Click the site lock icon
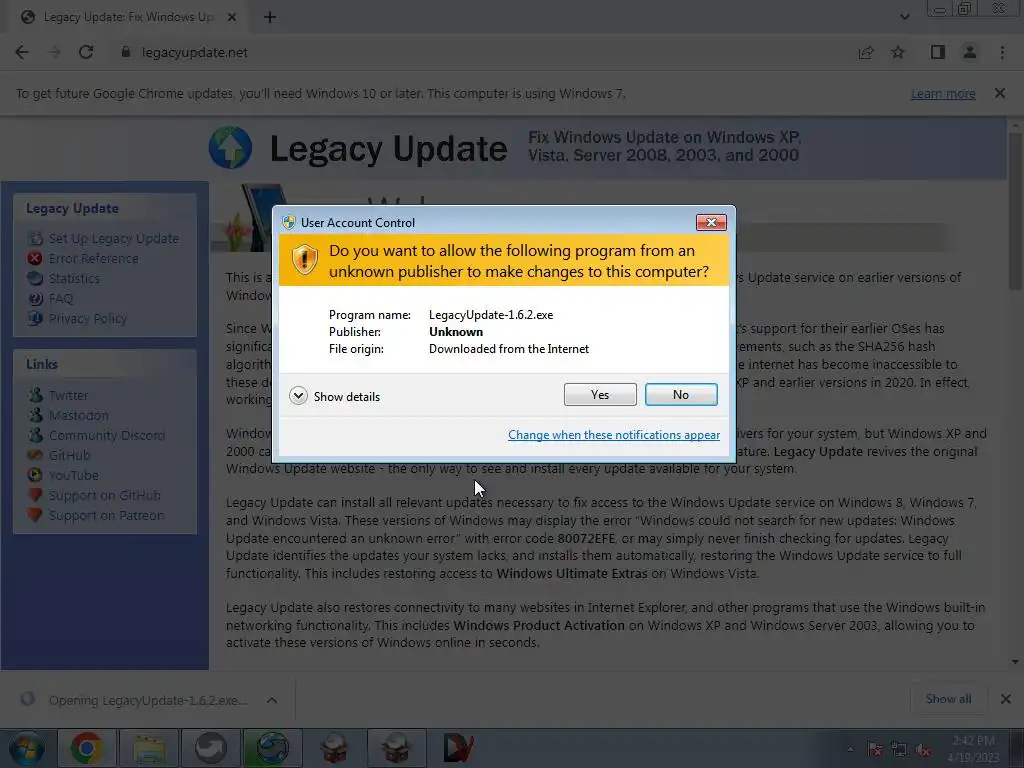 pyautogui.click(x=125, y=52)
